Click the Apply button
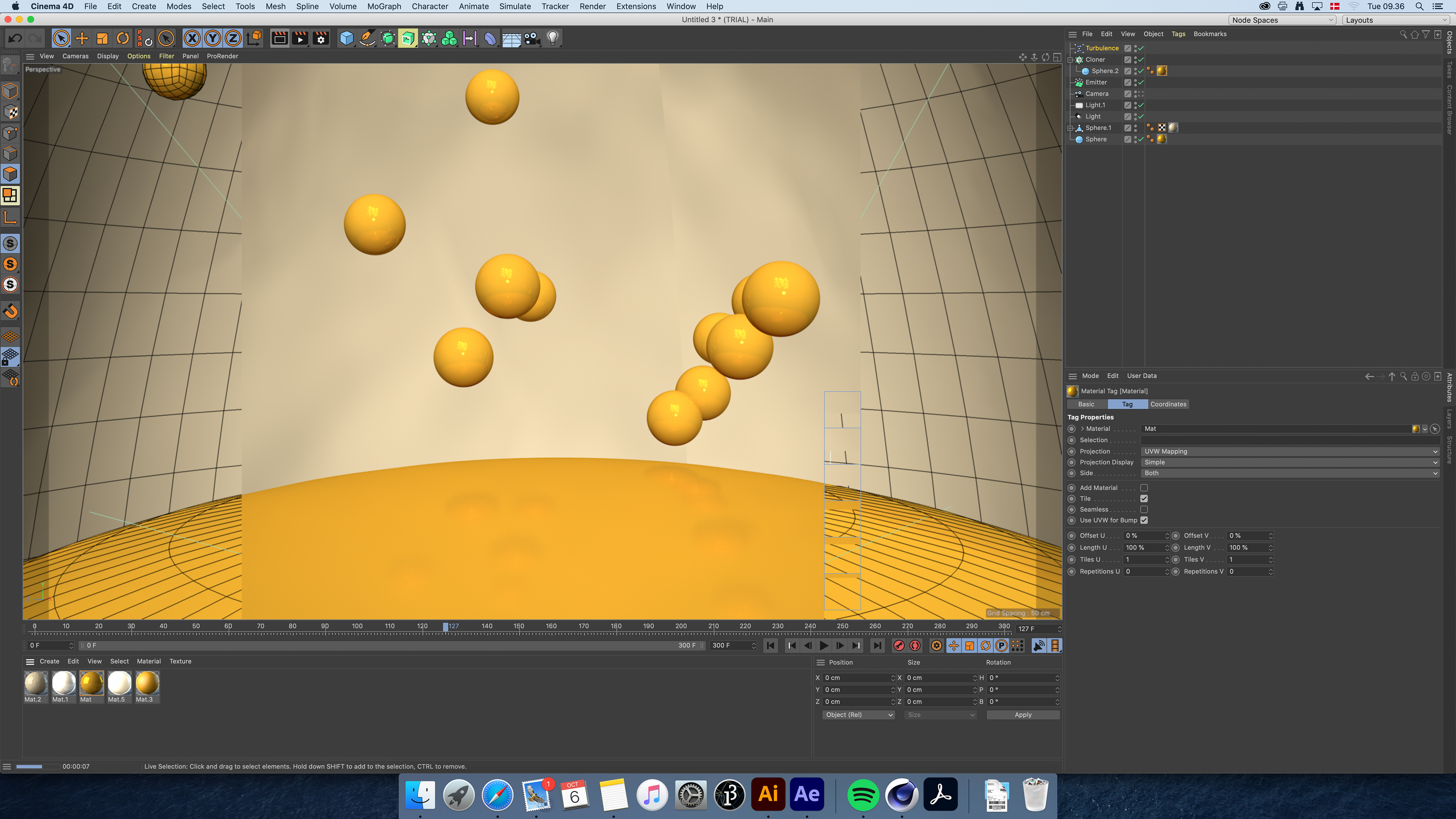Image resolution: width=1456 pixels, height=819 pixels. pos(1023,715)
